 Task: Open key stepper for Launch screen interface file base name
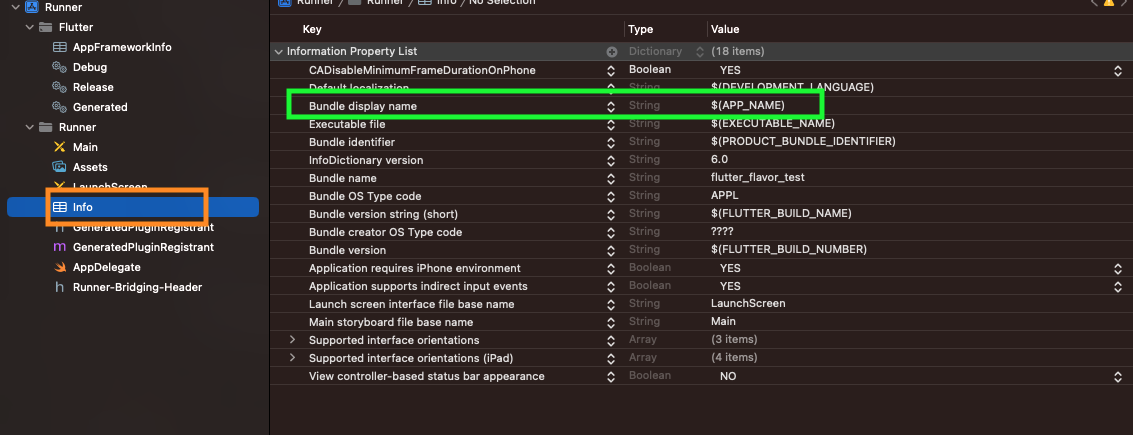[611, 304]
